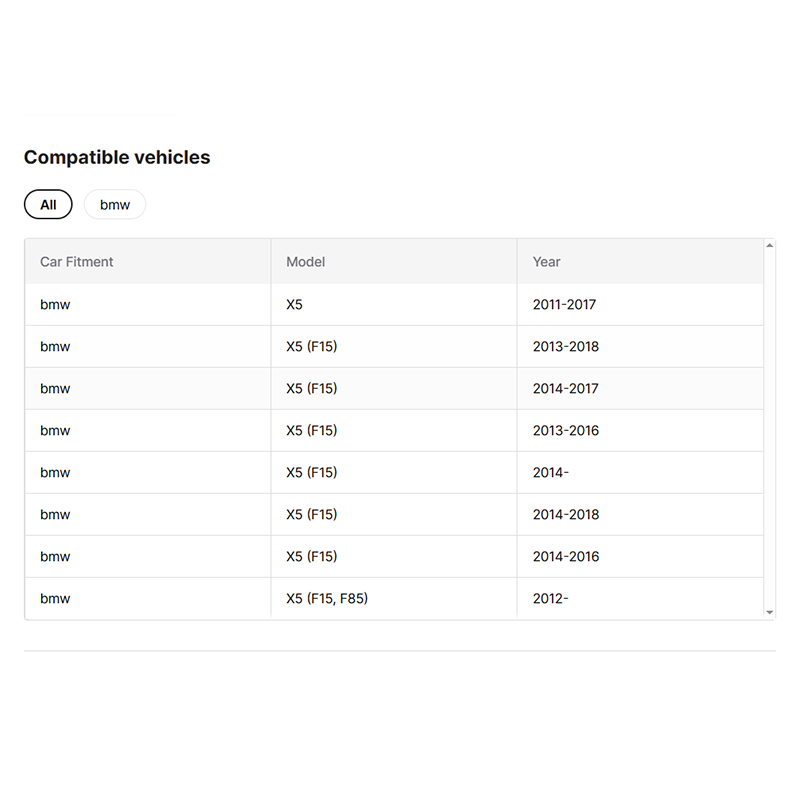Click the Compatible vehicles heading
The width and height of the screenshot is (800, 800).
117,157
